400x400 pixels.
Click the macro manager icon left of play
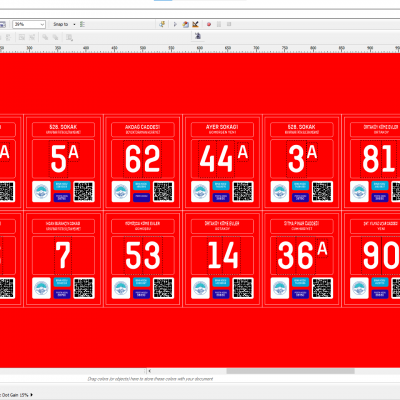[162, 24]
